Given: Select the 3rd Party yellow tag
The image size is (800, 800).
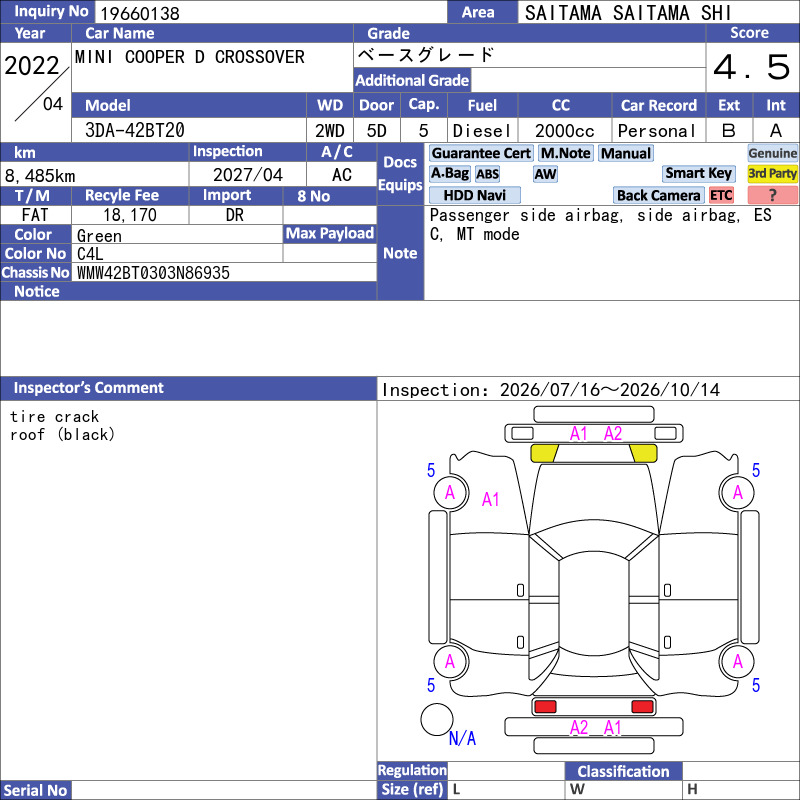Looking at the screenshot, I should (772, 173).
